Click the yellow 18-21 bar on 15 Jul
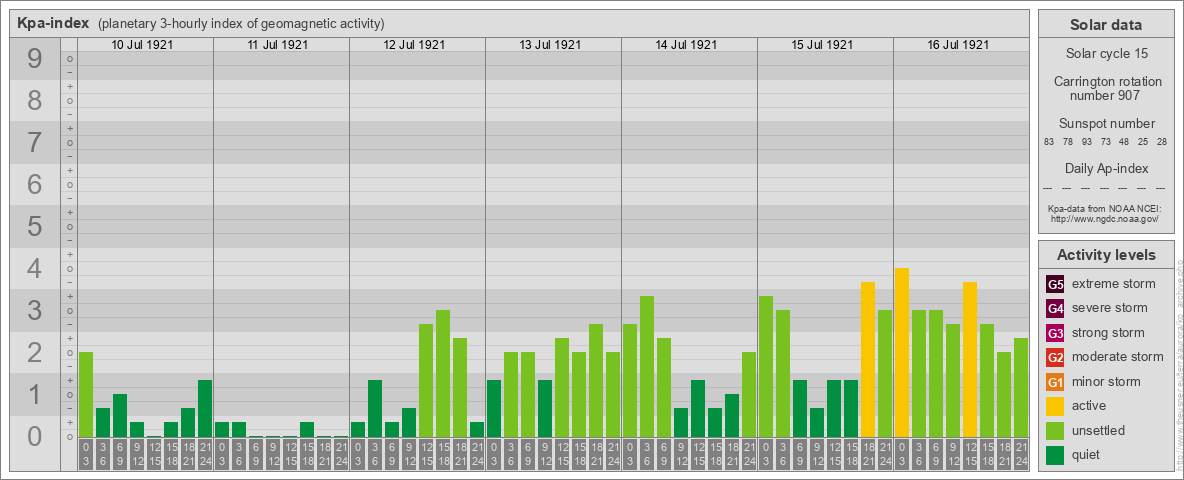The height and width of the screenshot is (480, 1184). coord(868,359)
